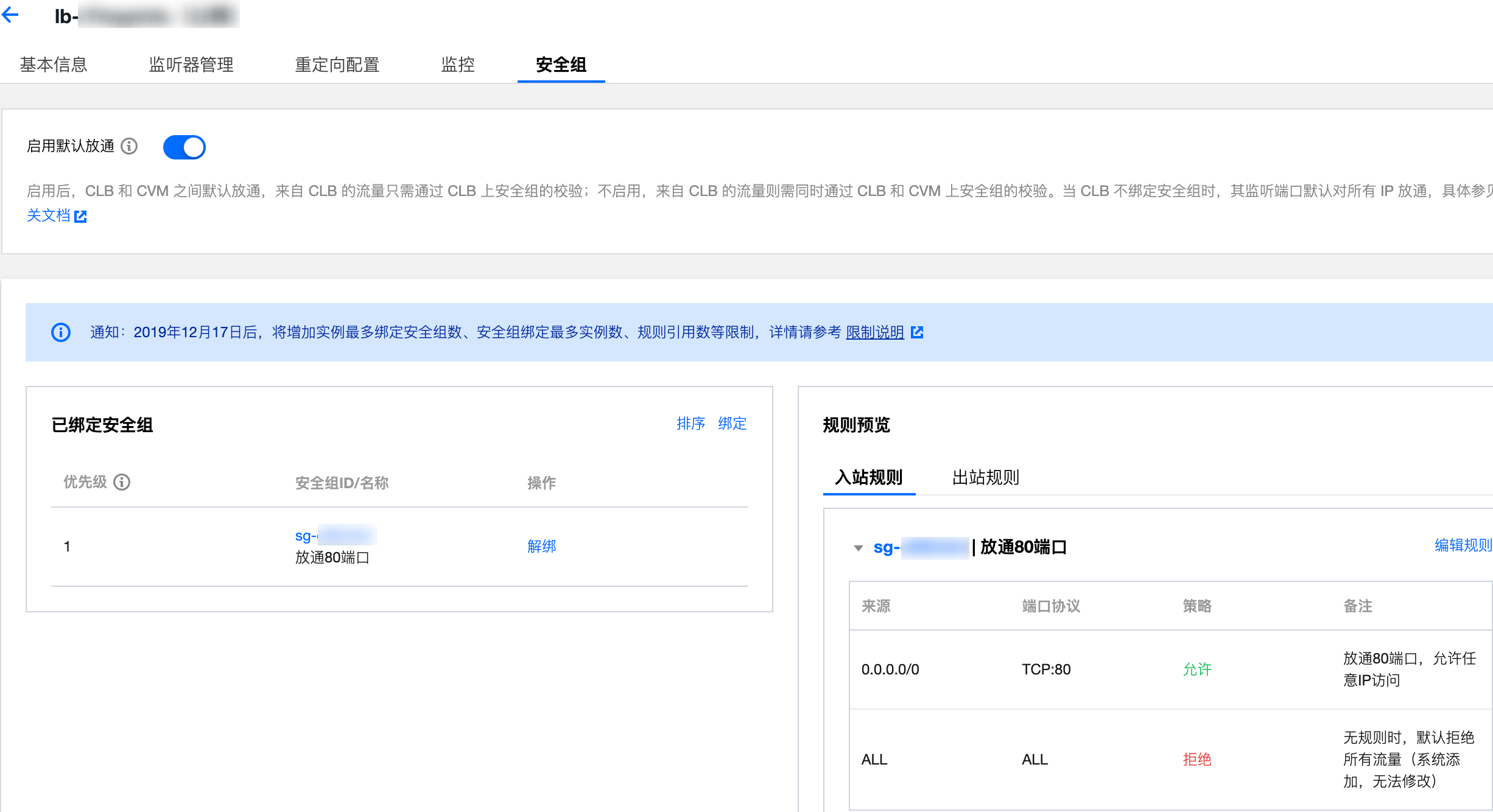Click the 排序 link
The image size is (1493, 812).
coord(690,424)
